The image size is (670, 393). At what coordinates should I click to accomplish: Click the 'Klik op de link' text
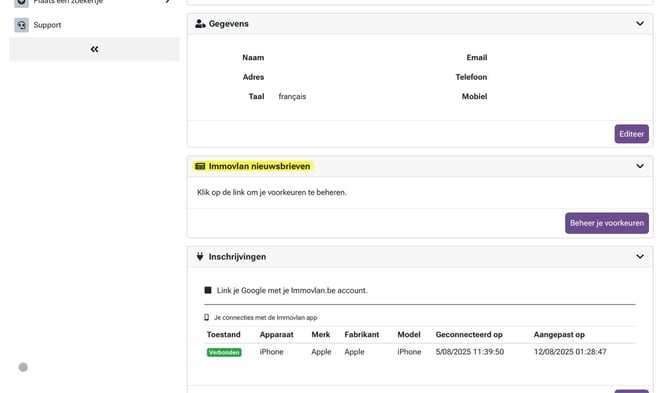(271, 192)
